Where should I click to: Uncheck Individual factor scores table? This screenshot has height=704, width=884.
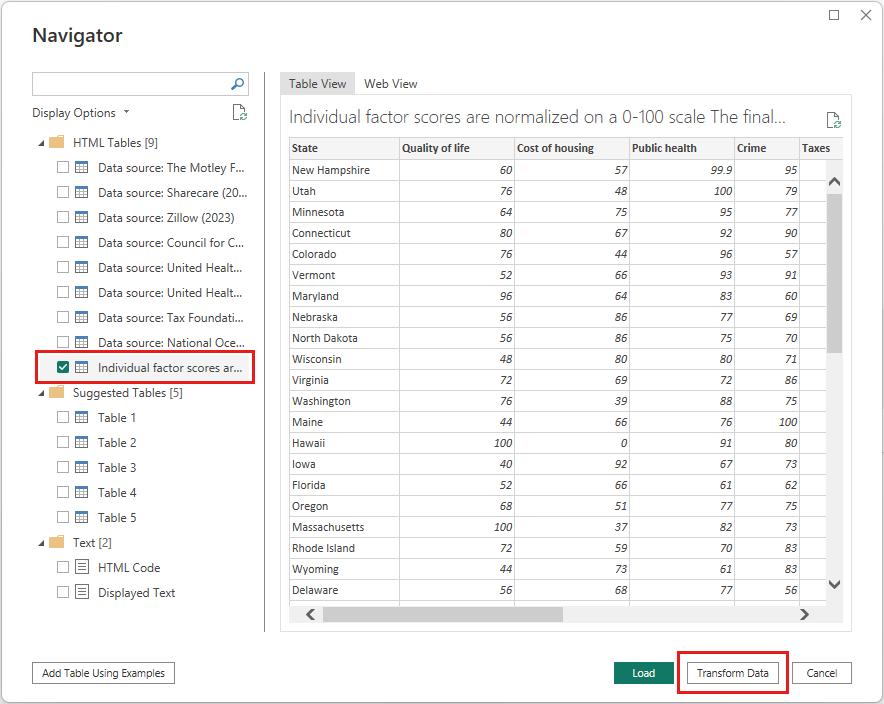(x=62, y=367)
